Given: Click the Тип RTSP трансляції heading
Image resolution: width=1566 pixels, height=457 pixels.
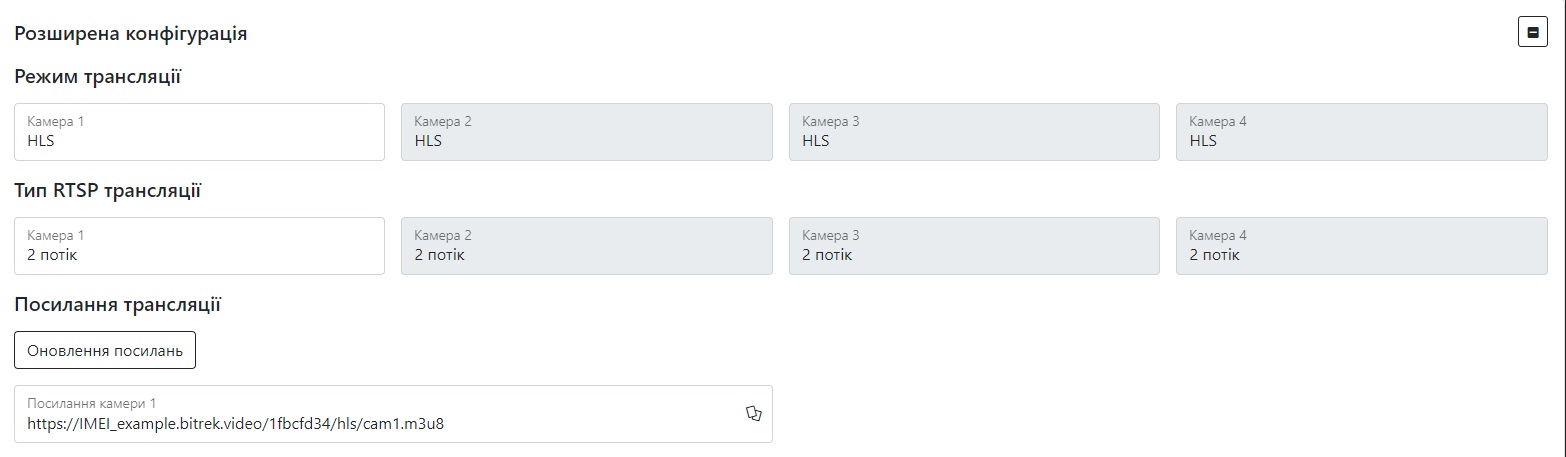Looking at the screenshot, I should (108, 191).
